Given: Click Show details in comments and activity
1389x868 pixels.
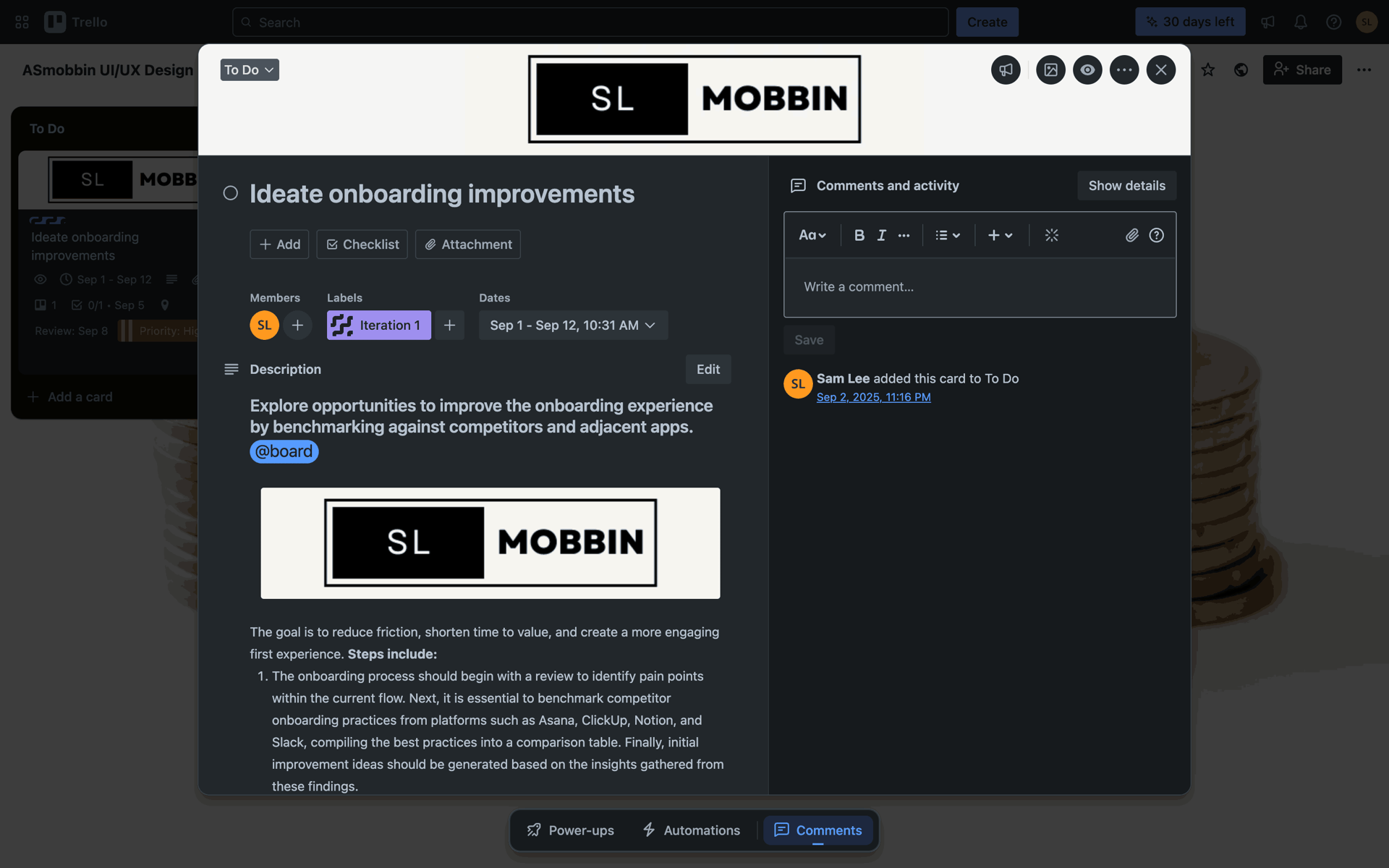Looking at the screenshot, I should tap(1126, 186).
